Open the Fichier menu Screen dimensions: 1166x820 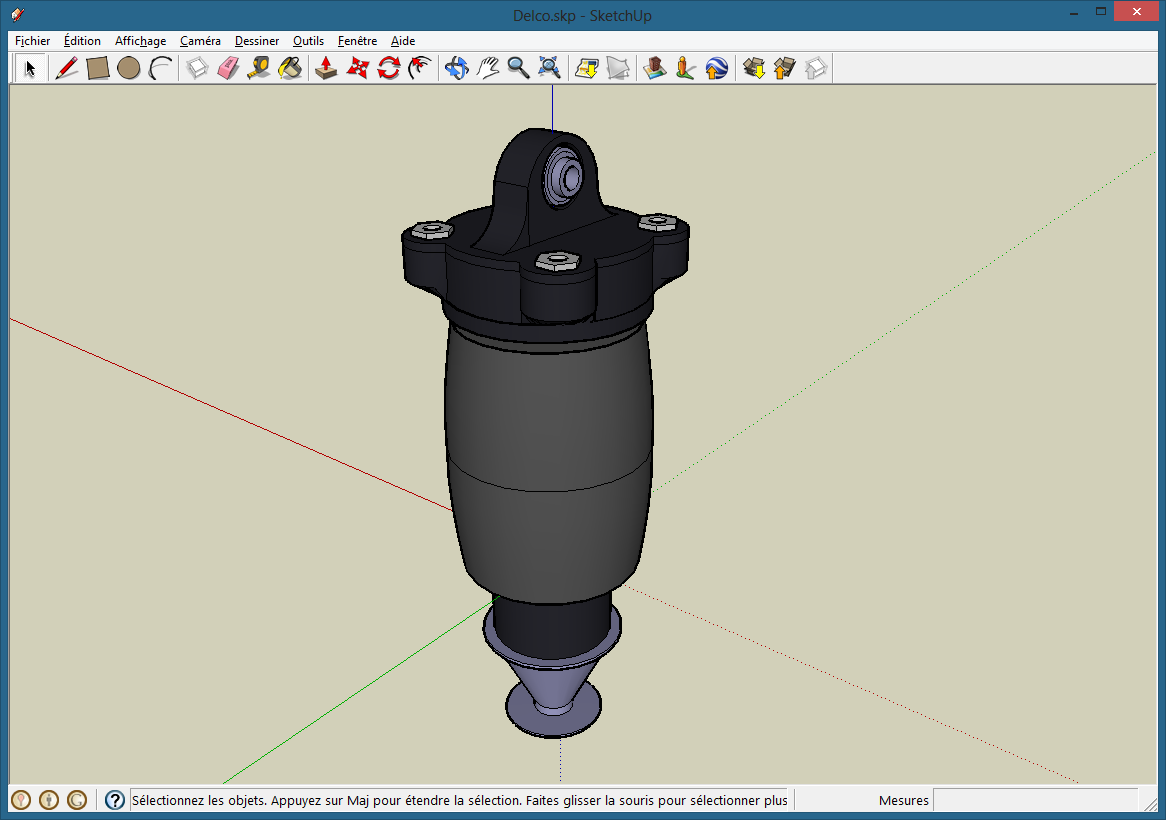33,41
